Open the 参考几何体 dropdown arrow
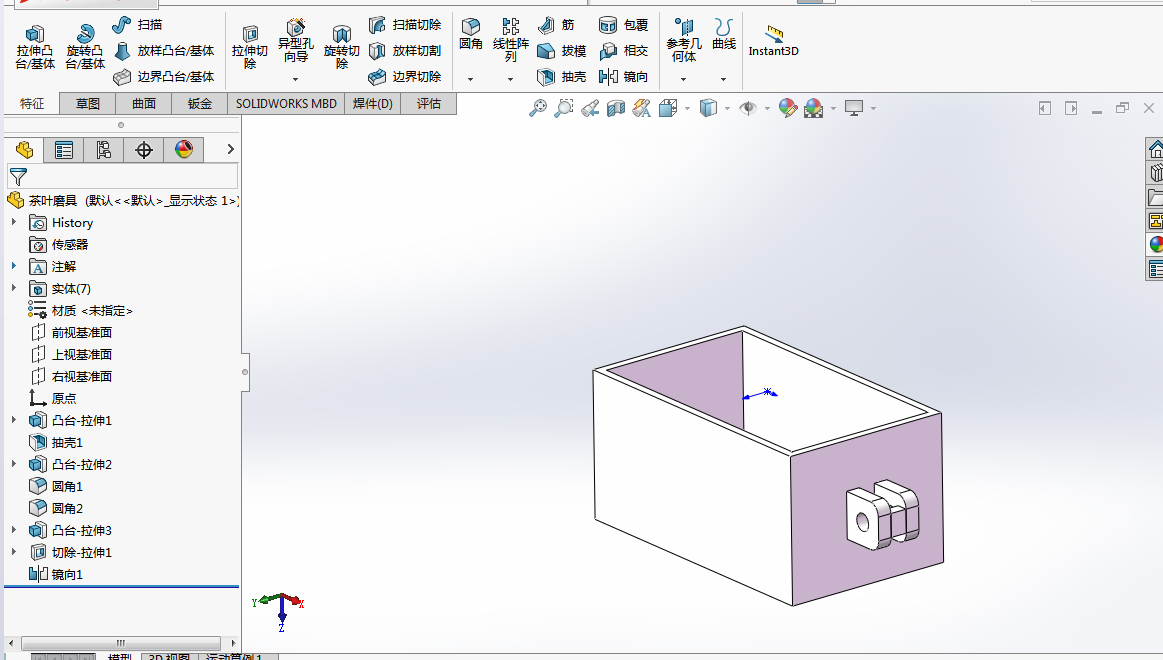 pyautogui.click(x=683, y=79)
